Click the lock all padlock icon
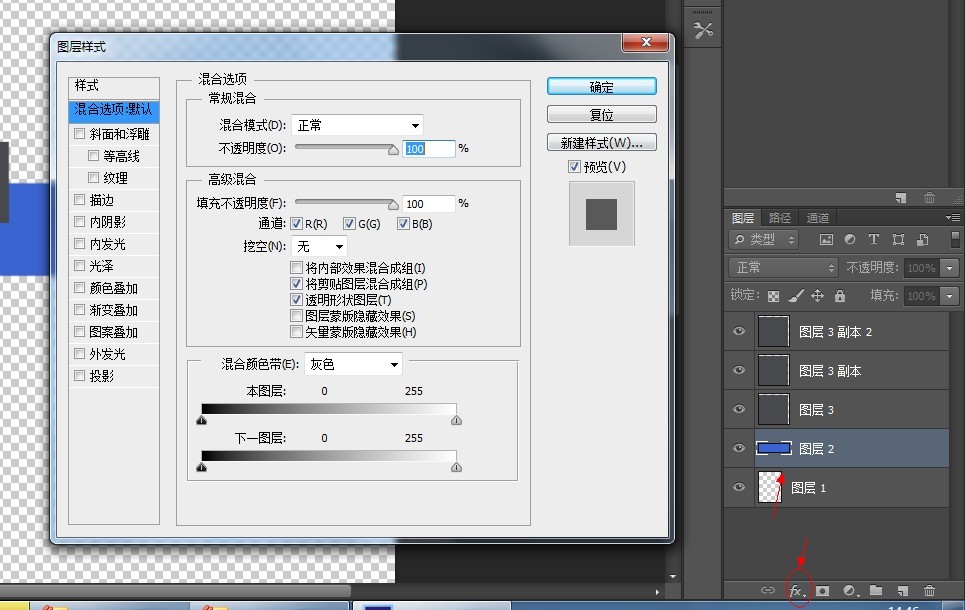Image resolution: width=965 pixels, height=610 pixels. [839, 296]
